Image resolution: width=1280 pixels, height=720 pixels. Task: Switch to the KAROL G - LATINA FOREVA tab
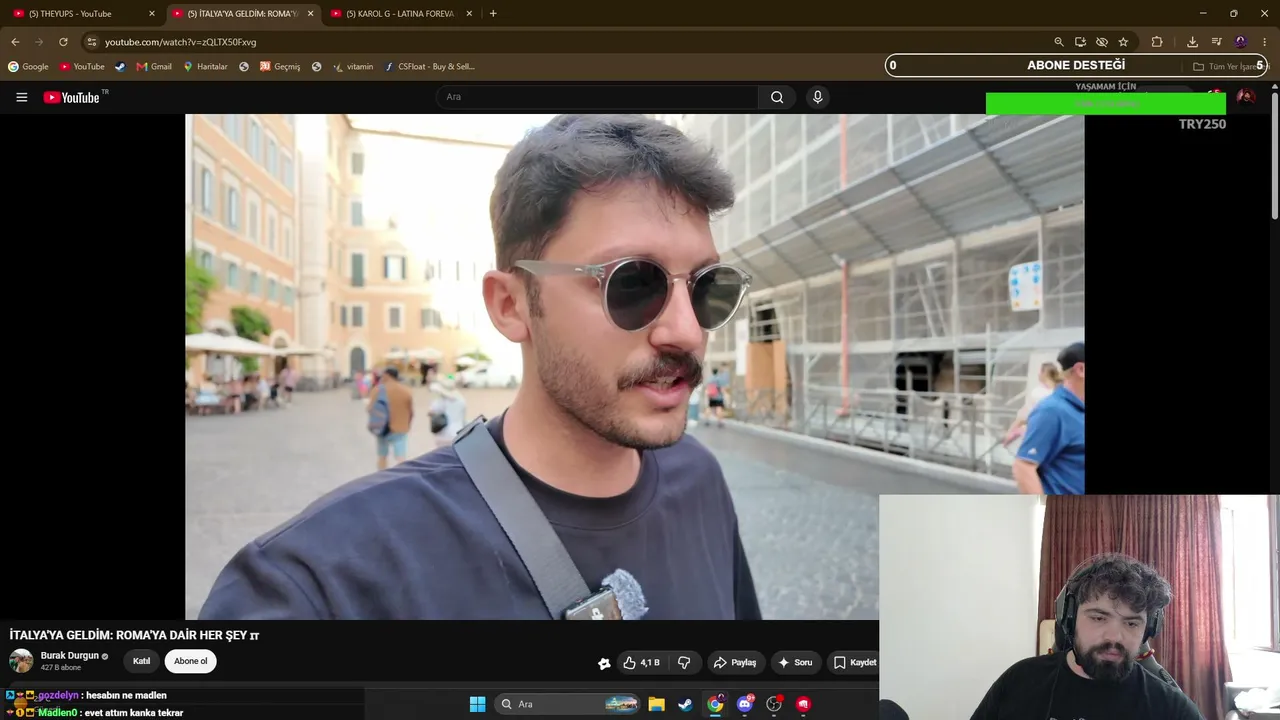(399, 14)
